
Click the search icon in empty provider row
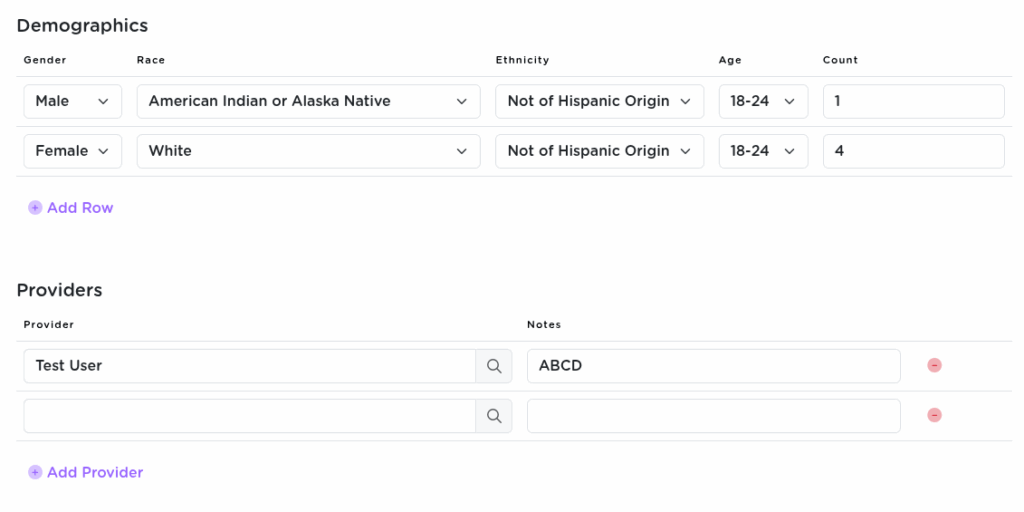click(494, 416)
